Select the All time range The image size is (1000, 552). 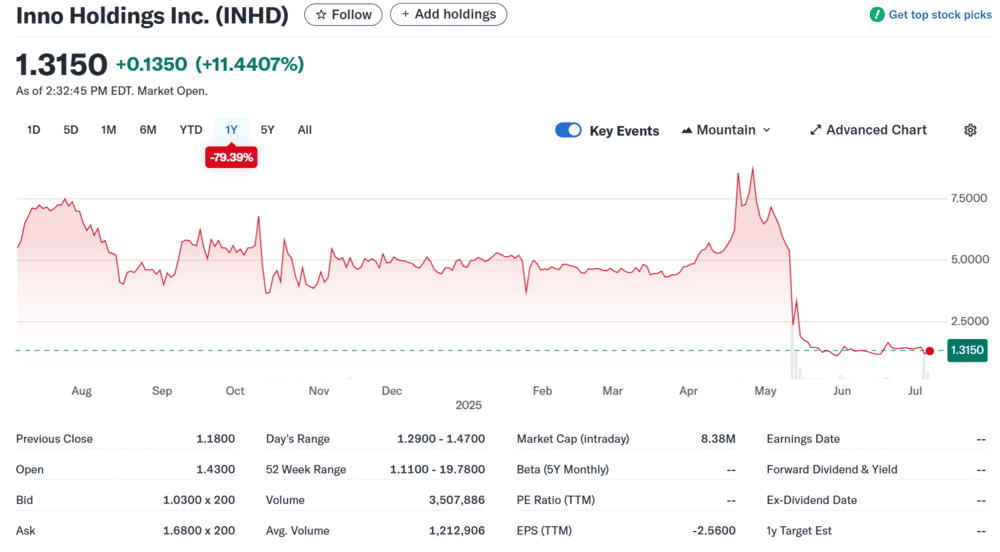[x=305, y=130]
